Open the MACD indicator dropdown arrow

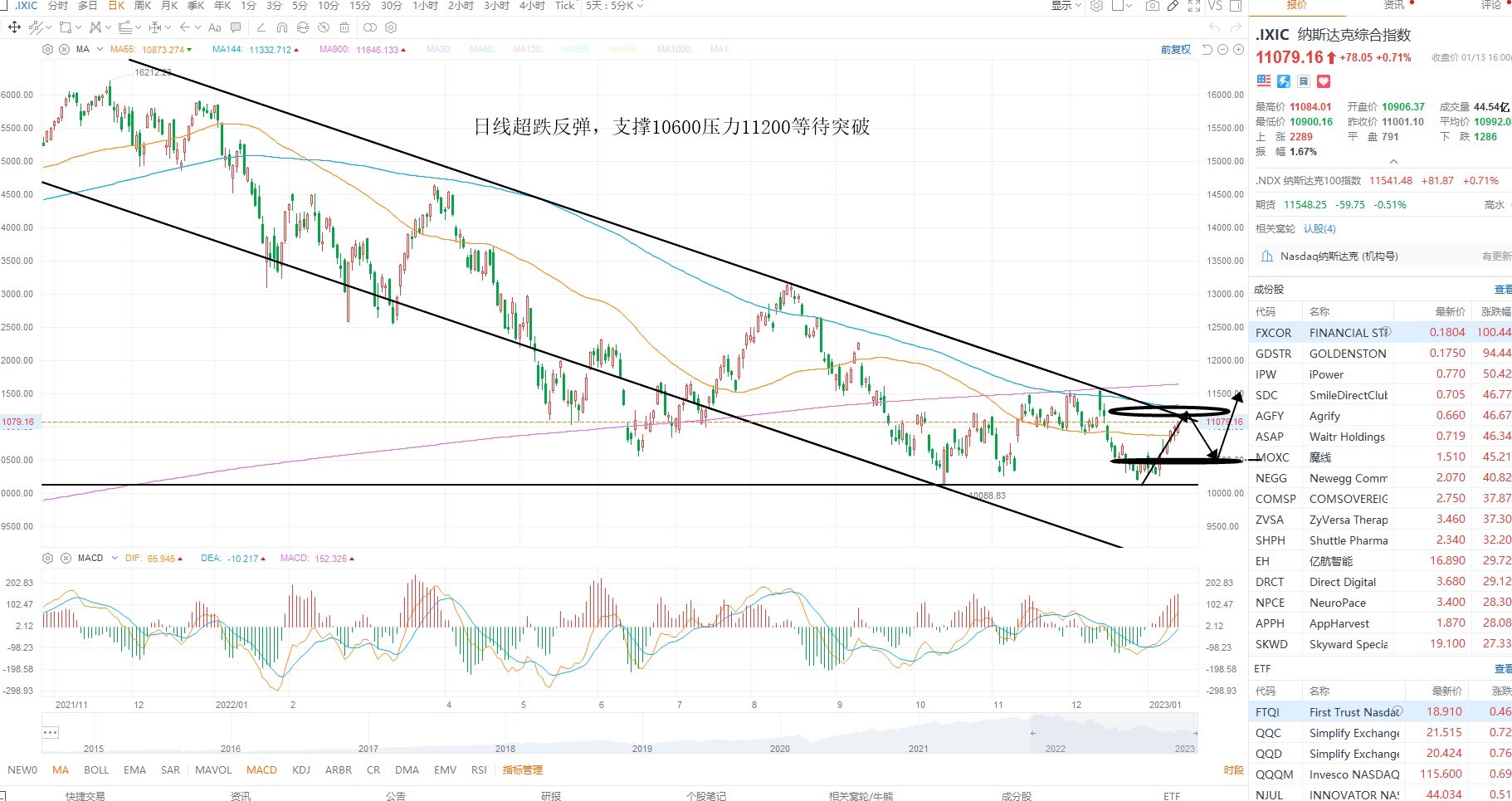click(x=115, y=559)
